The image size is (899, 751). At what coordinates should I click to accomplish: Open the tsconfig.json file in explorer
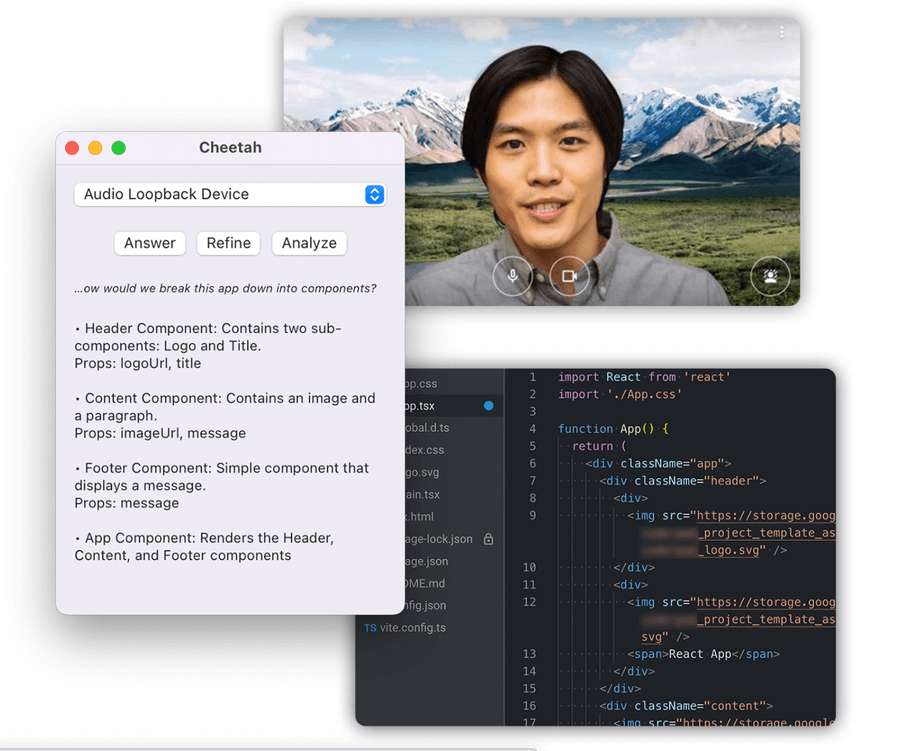point(453,605)
